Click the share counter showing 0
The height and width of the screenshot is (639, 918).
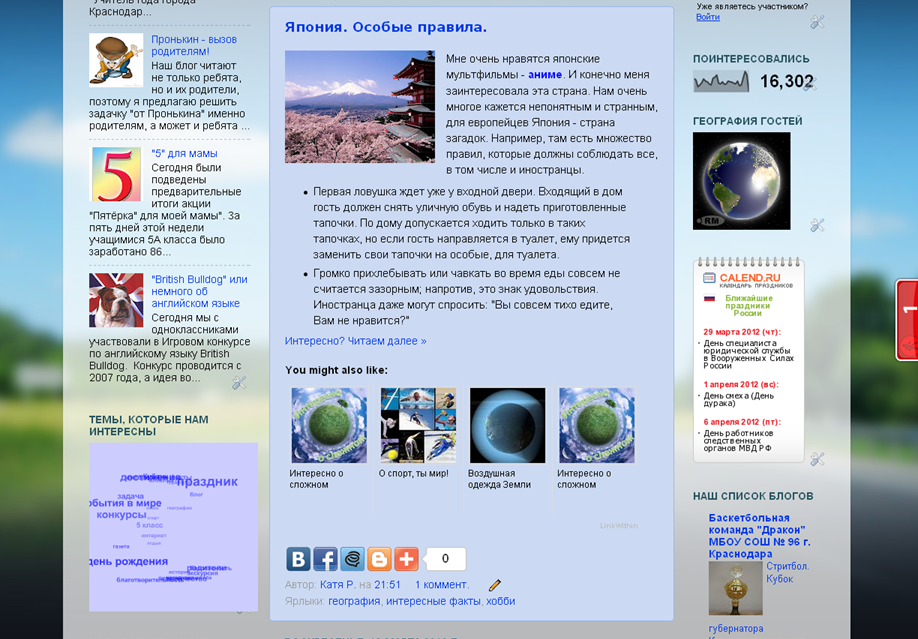pyautogui.click(x=445, y=559)
